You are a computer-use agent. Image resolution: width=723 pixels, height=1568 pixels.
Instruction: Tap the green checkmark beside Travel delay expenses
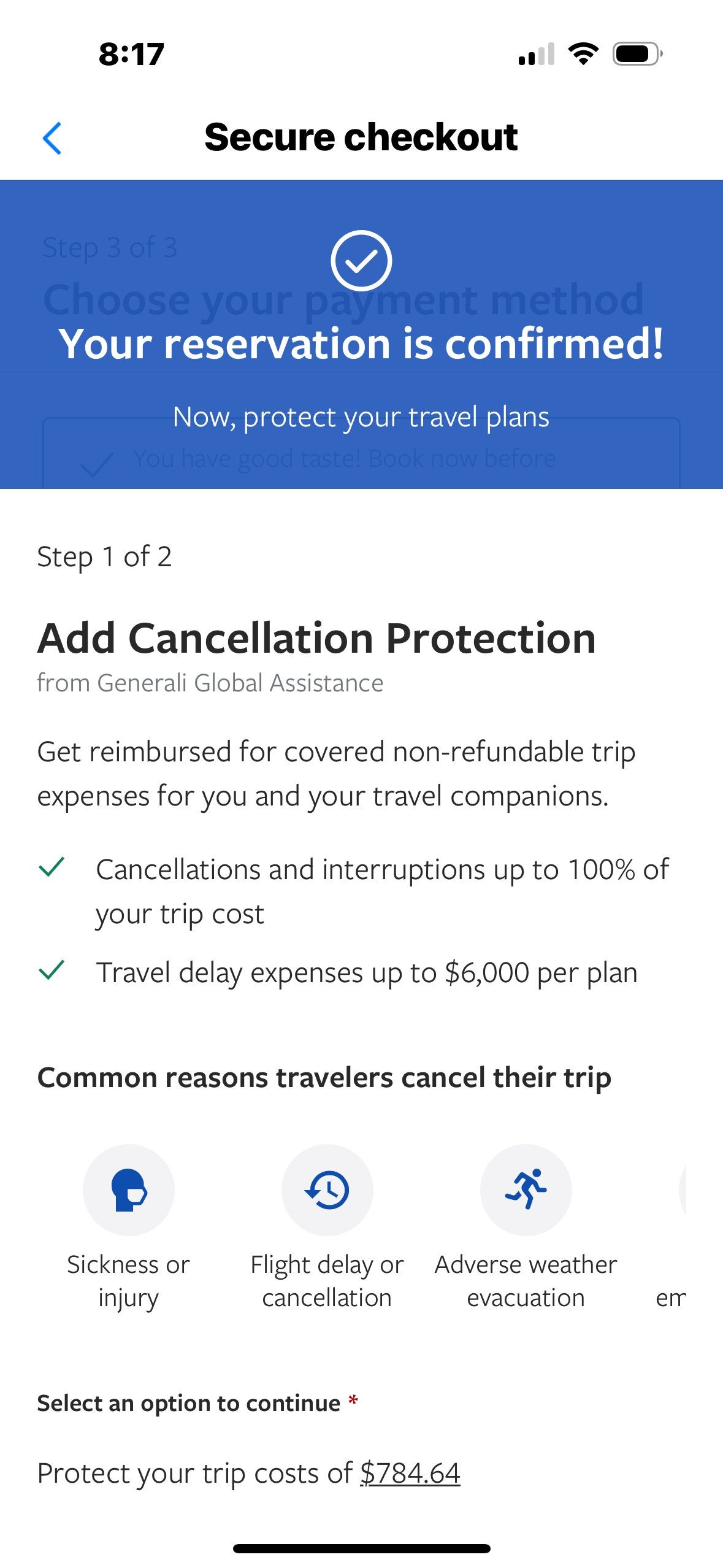(x=52, y=970)
